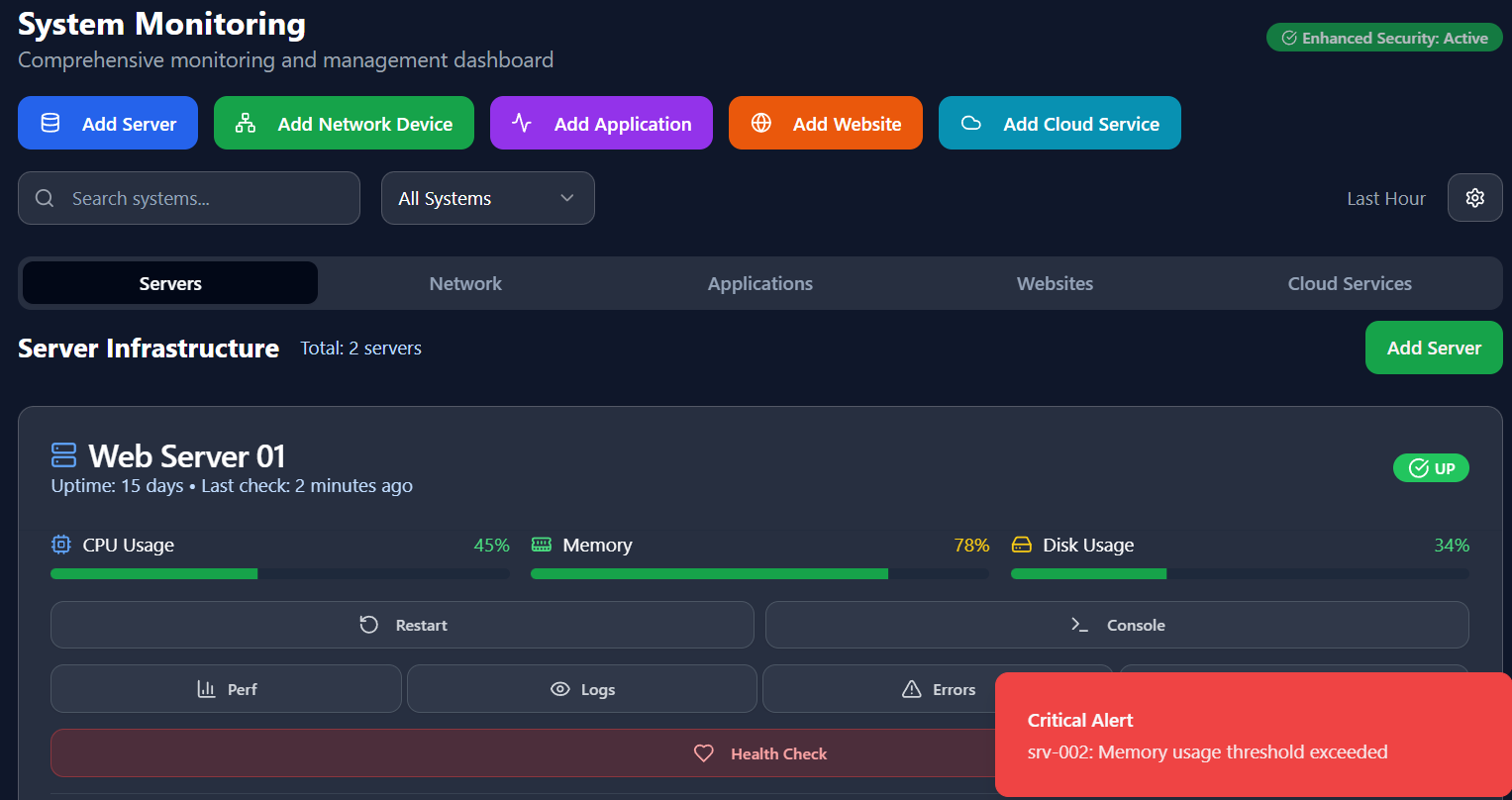
Task: Click the settings gear icon
Action: (1474, 198)
